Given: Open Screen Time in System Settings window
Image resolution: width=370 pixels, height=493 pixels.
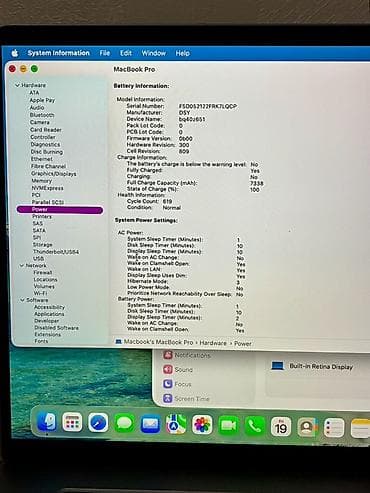Looking at the screenshot, I should point(186,398).
